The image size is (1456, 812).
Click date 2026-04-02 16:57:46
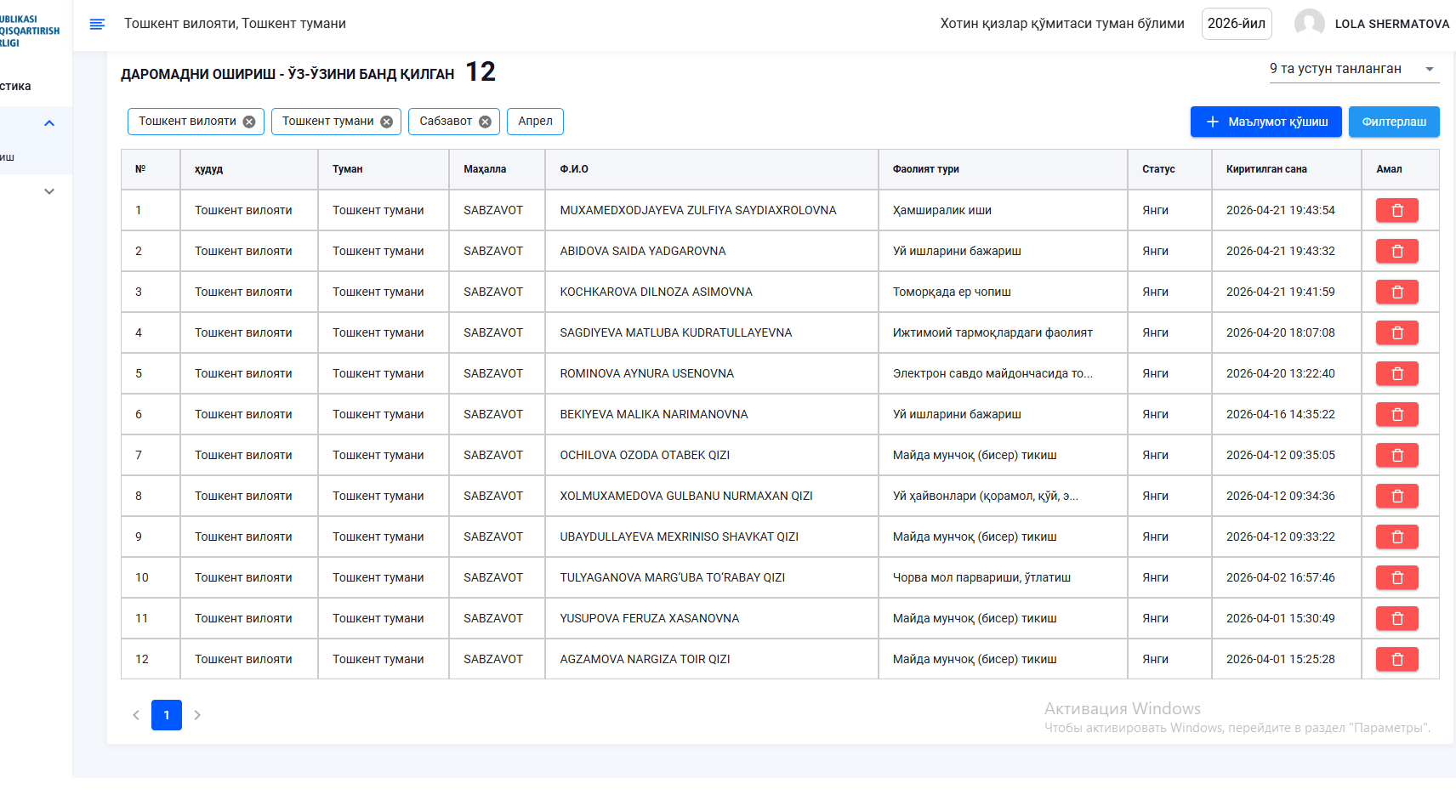click(1281, 577)
